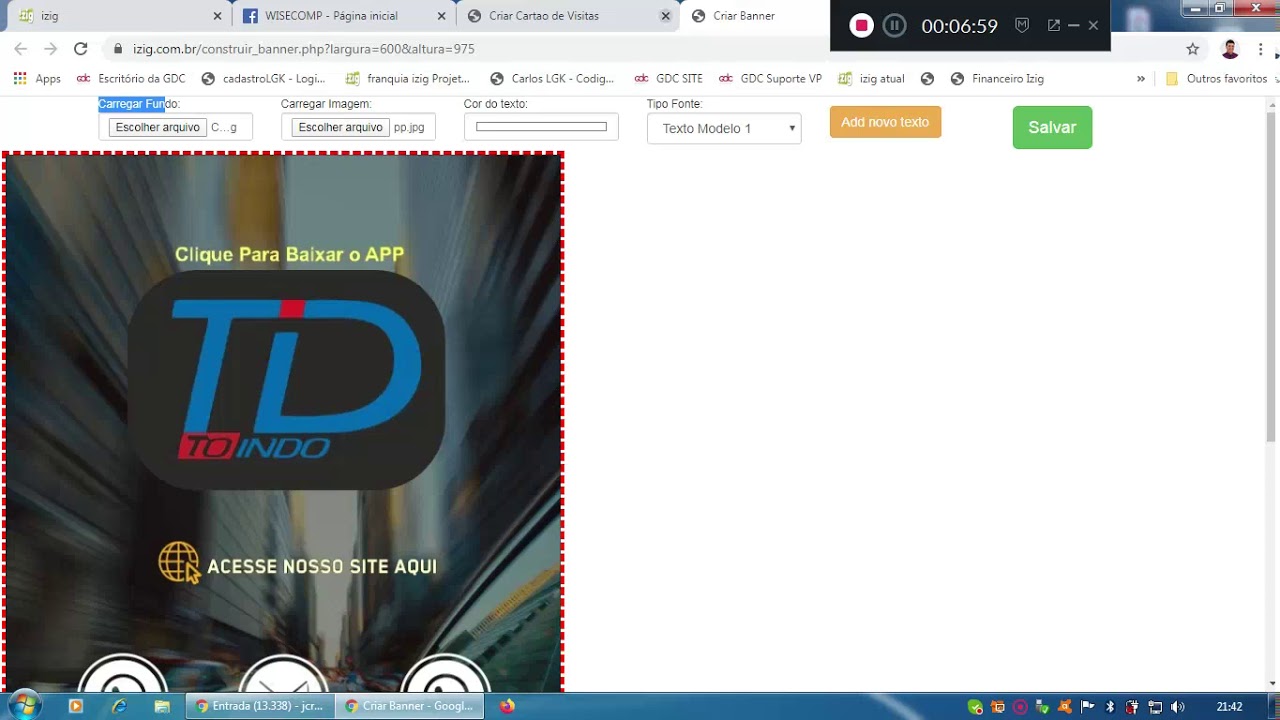Click taskbar clock 21:42
The width and height of the screenshot is (1280, 720).
(1229, 707)
